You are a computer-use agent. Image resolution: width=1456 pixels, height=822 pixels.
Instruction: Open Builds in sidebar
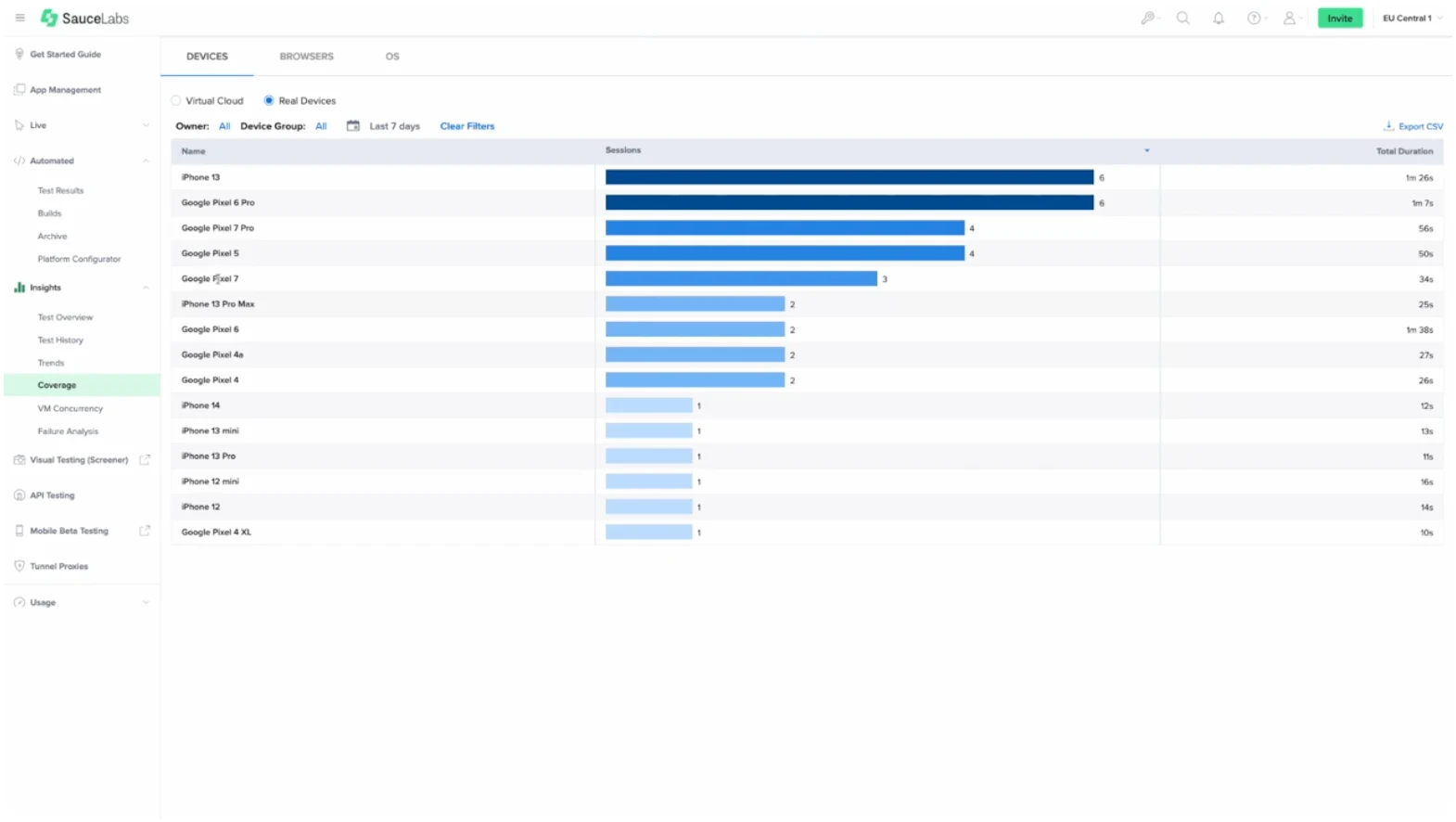click(49, 213)
